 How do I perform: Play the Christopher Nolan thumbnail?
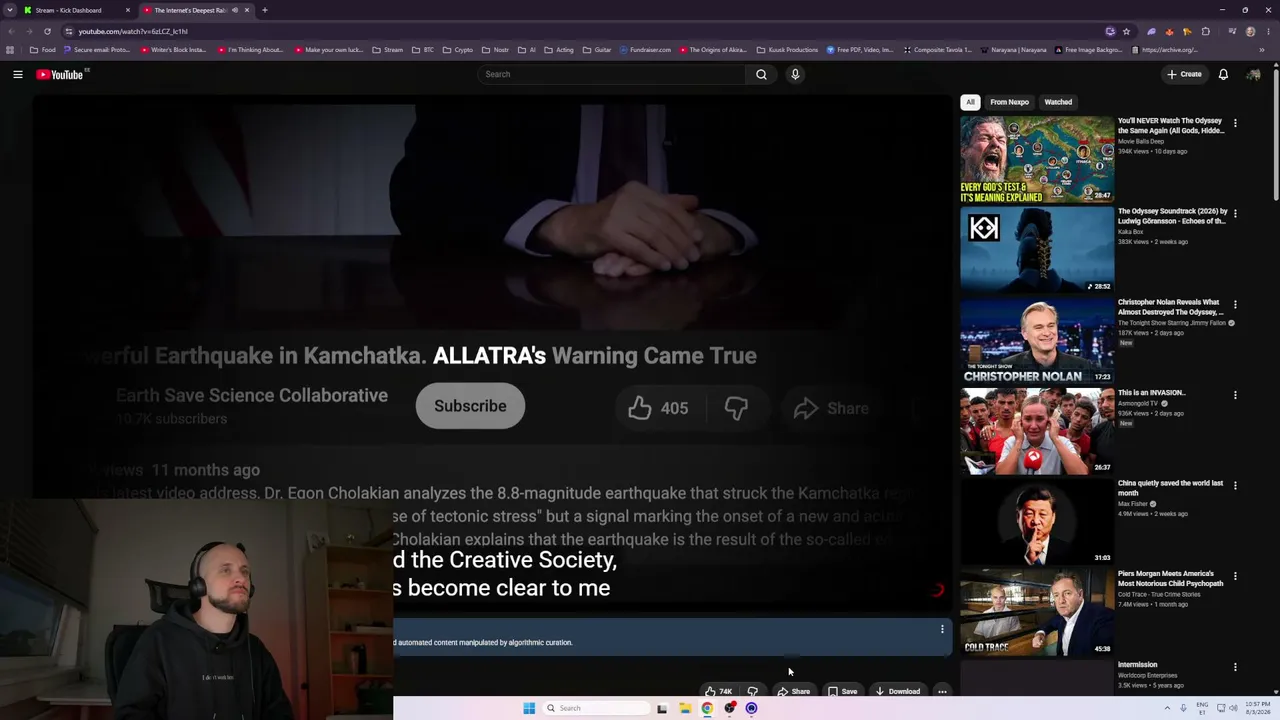1037,341
